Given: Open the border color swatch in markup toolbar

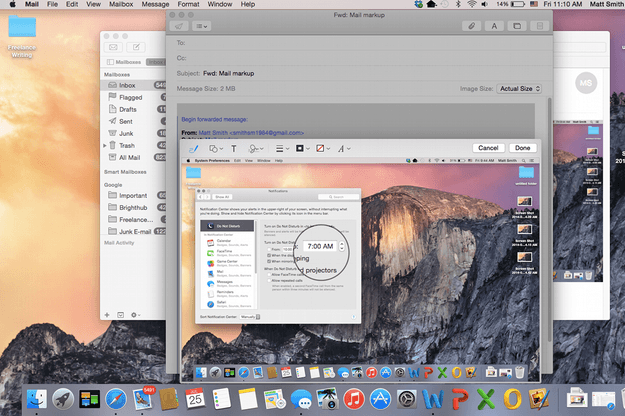Looking at the screenshot, I should click(303, 149).
